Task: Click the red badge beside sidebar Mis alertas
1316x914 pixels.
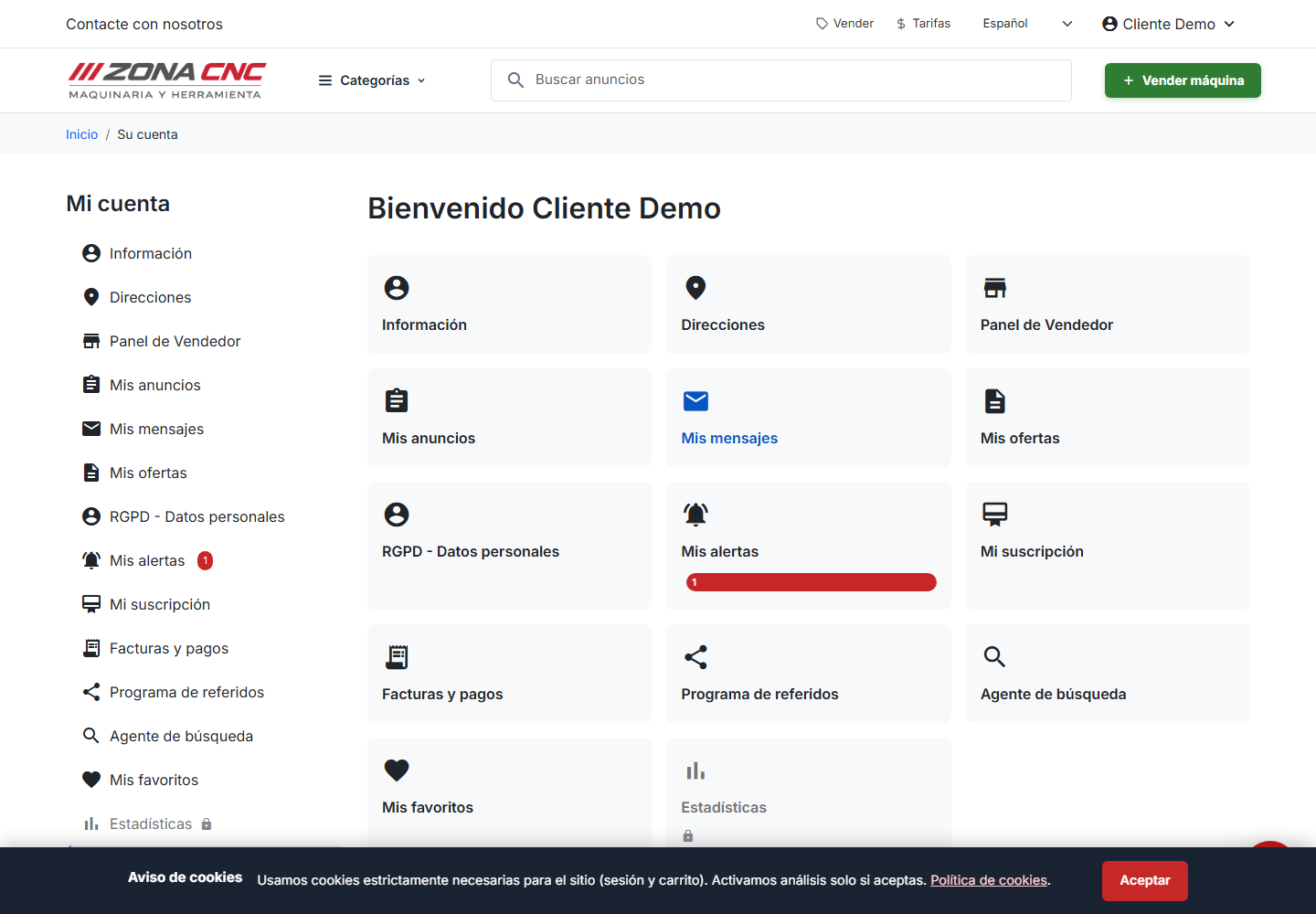Action: coord(206,560)
